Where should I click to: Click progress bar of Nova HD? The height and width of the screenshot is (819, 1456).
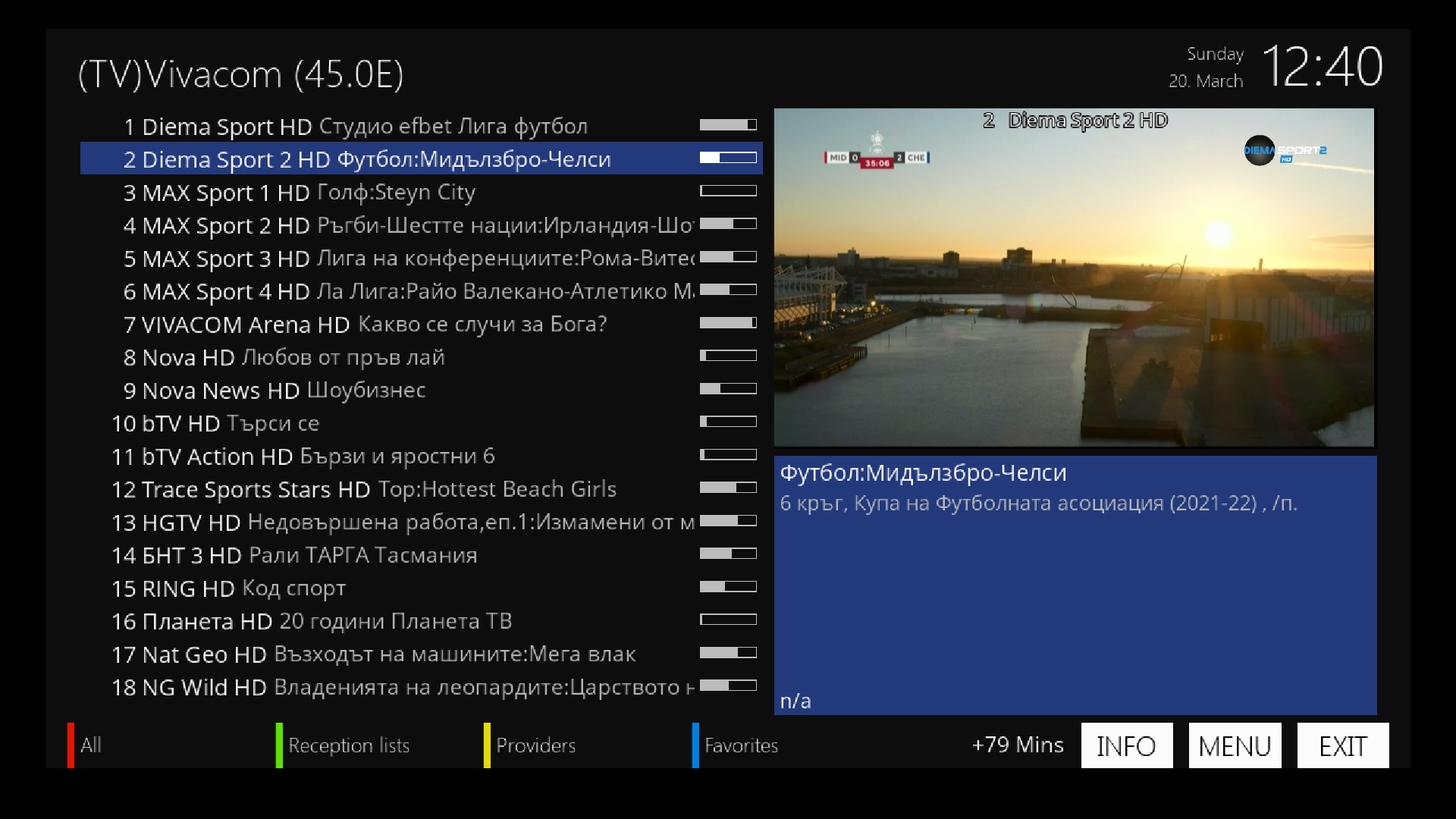pos(728,355)
